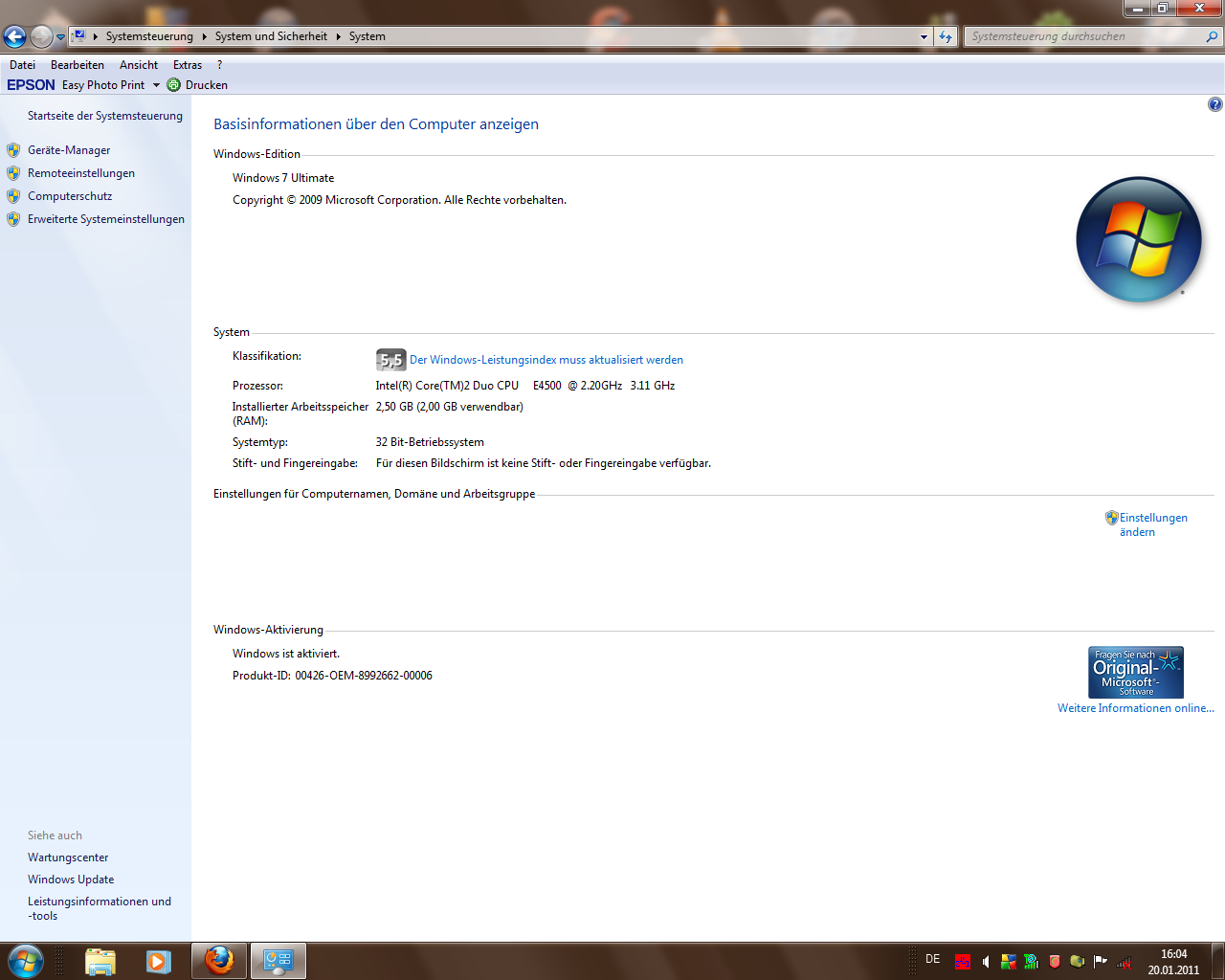Select Systemsteuerung in the breadcrumb path

click(149, 36)
